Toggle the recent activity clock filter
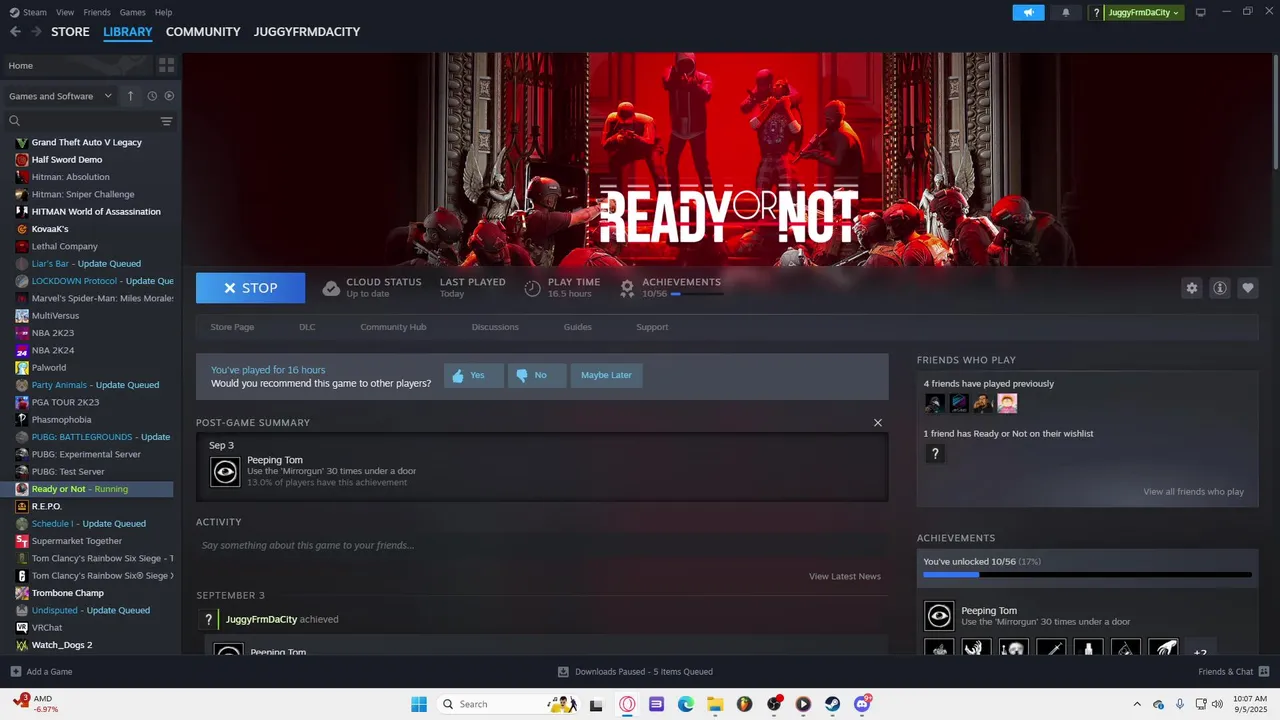The width and height of the screenshot is (1280, 720). pos(152,96)
